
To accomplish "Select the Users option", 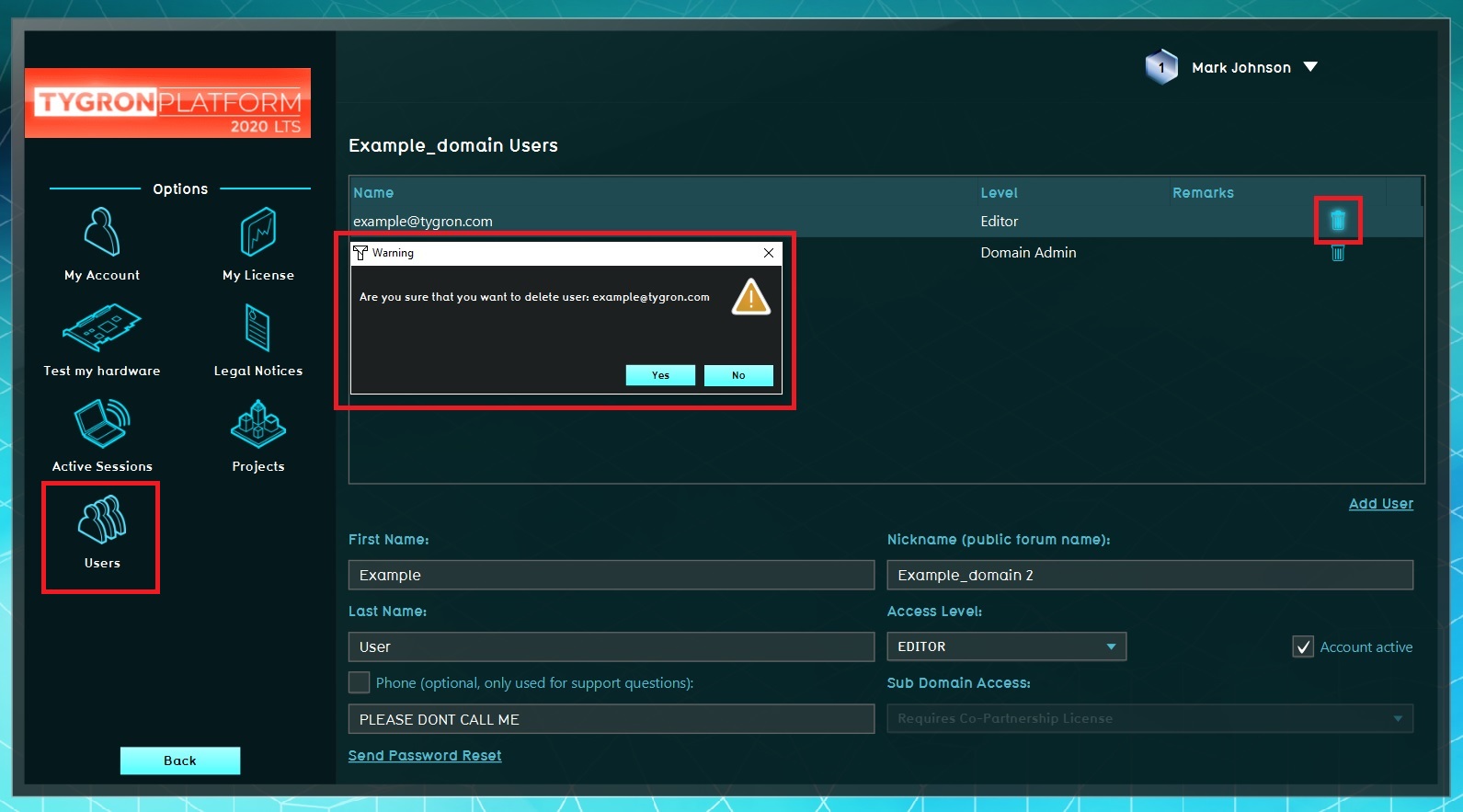I will (x=102, y=533).
